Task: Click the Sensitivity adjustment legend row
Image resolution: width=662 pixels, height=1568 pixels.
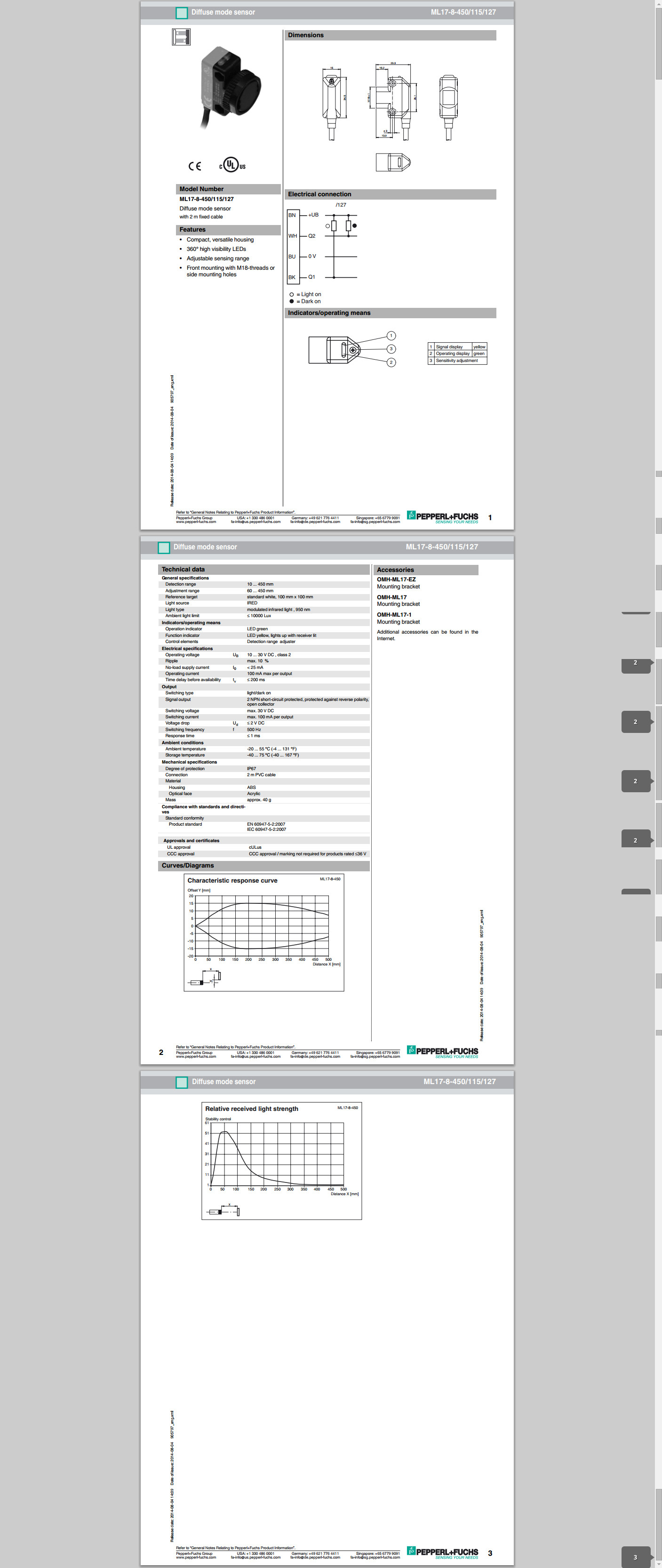Action: (x=457, y=361)
